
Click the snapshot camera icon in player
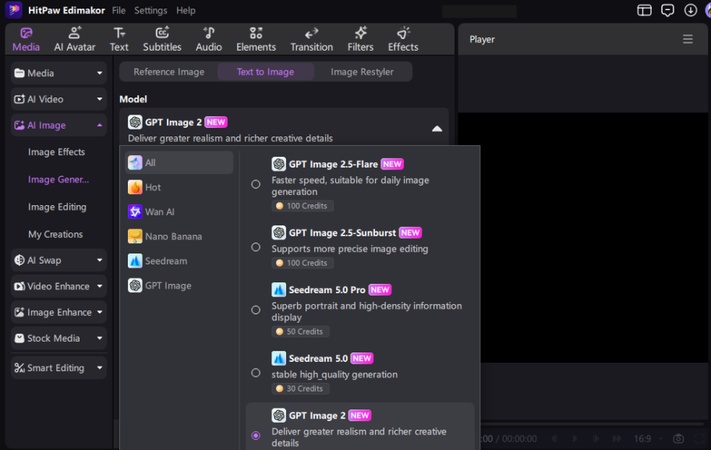678,438
